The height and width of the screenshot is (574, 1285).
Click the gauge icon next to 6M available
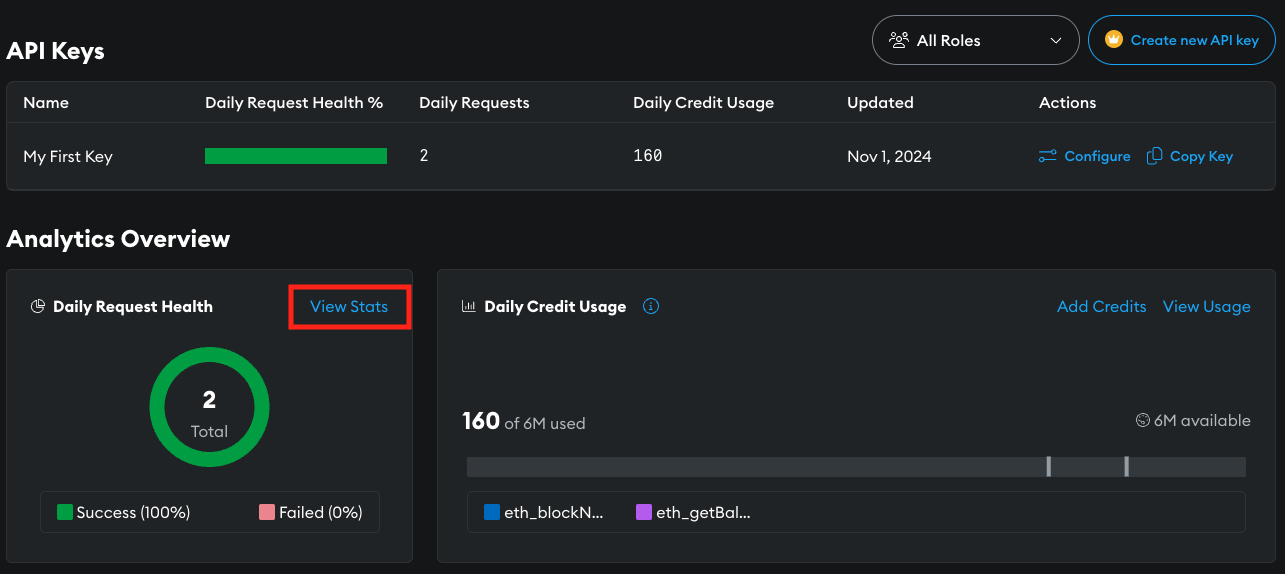(1142, 421)
